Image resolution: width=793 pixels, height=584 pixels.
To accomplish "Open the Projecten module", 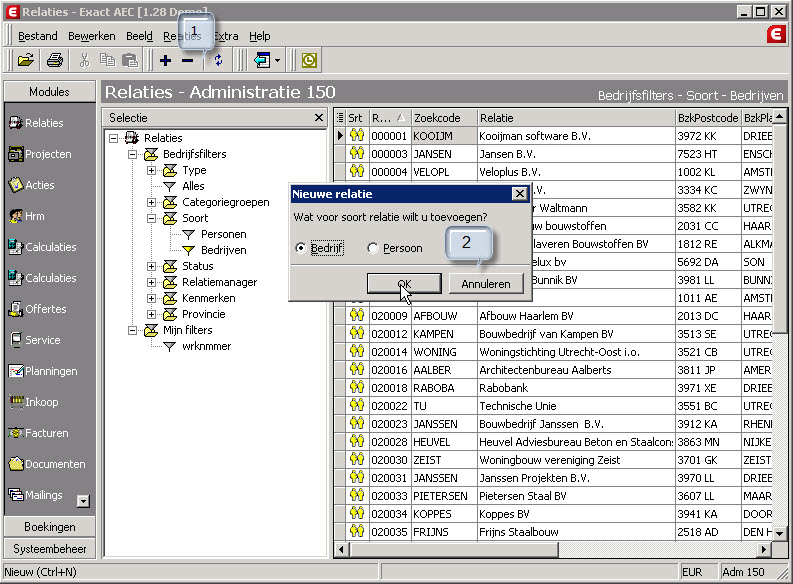I will tap(40, 154).
